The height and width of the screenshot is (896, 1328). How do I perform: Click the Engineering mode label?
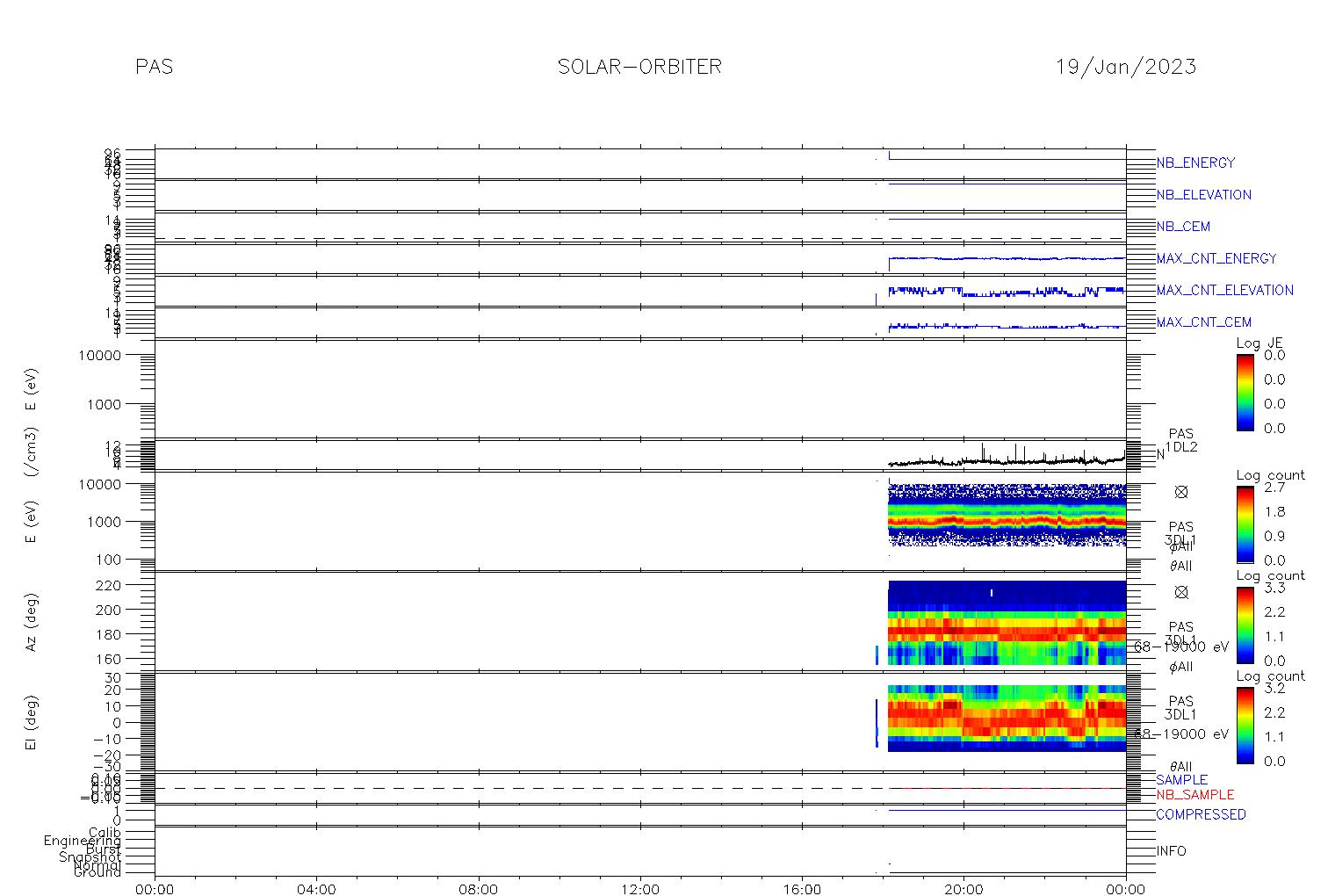click(x=83, y=841)
